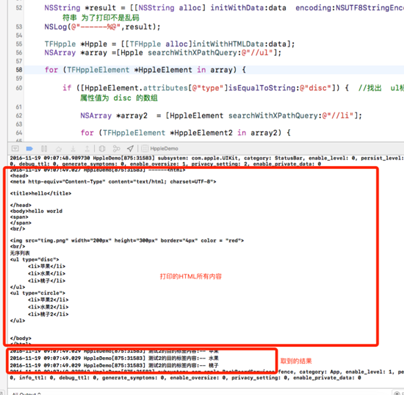Click the Step Out debug icon
404x395 pixels.
tap(87, 149)
